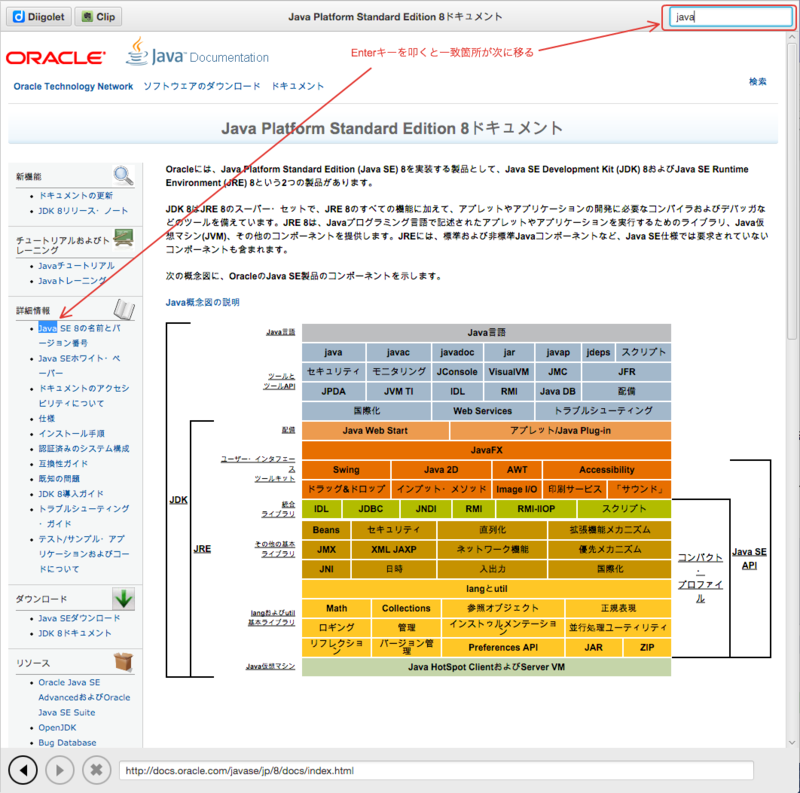Open Java SE 8の名前とバージョン番号 link

click(80, 335)
